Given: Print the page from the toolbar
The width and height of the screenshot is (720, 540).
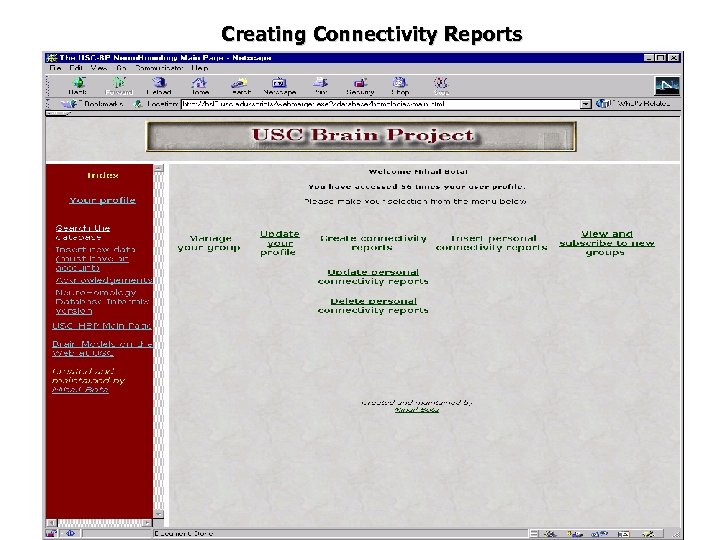Looking at the screenshot, I should pyautogui.click(x=321, y=86).
